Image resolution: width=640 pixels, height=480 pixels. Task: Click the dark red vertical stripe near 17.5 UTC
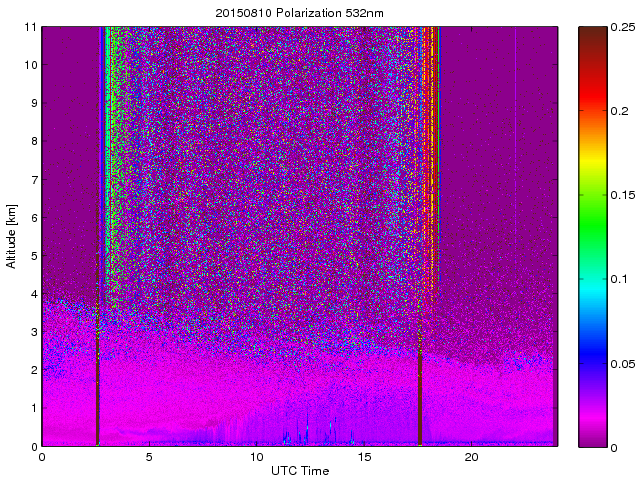coord(419,400)
